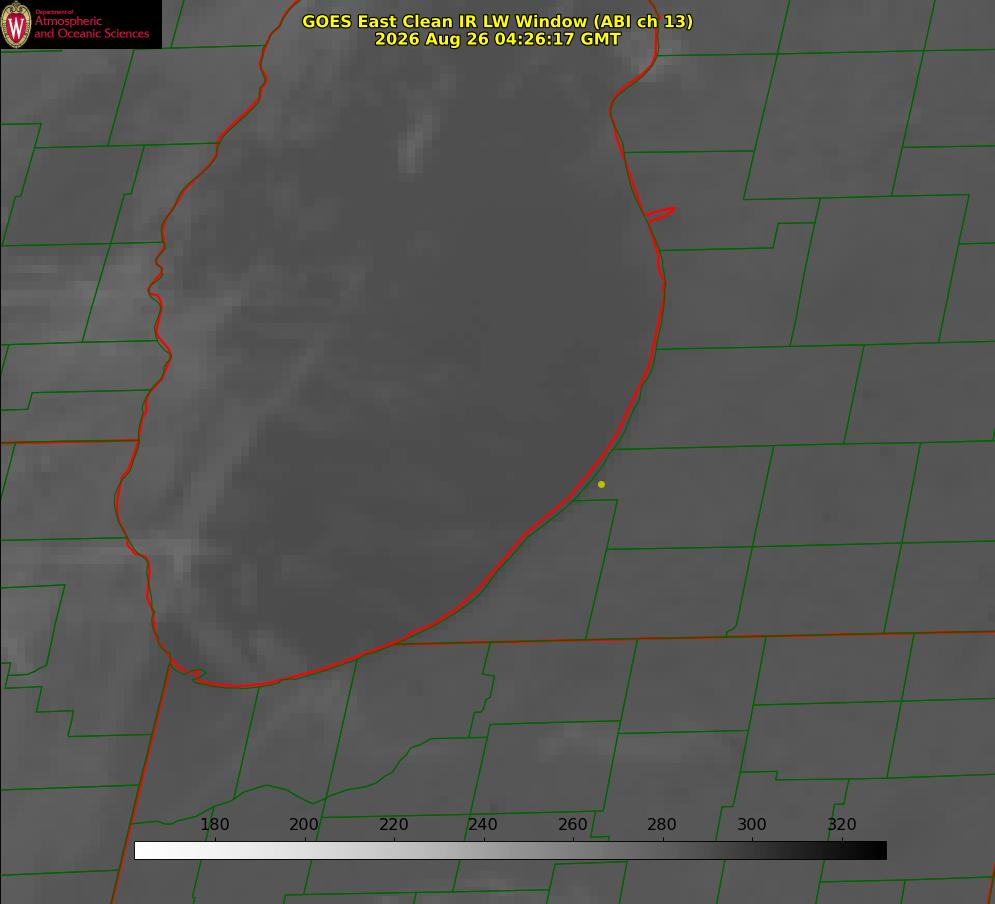This screenshot has width=995, height=904.
Task: Click the timestamp '2026 Aug 26 04:26:17 GMT'
Action: click(x=498, y=39)
